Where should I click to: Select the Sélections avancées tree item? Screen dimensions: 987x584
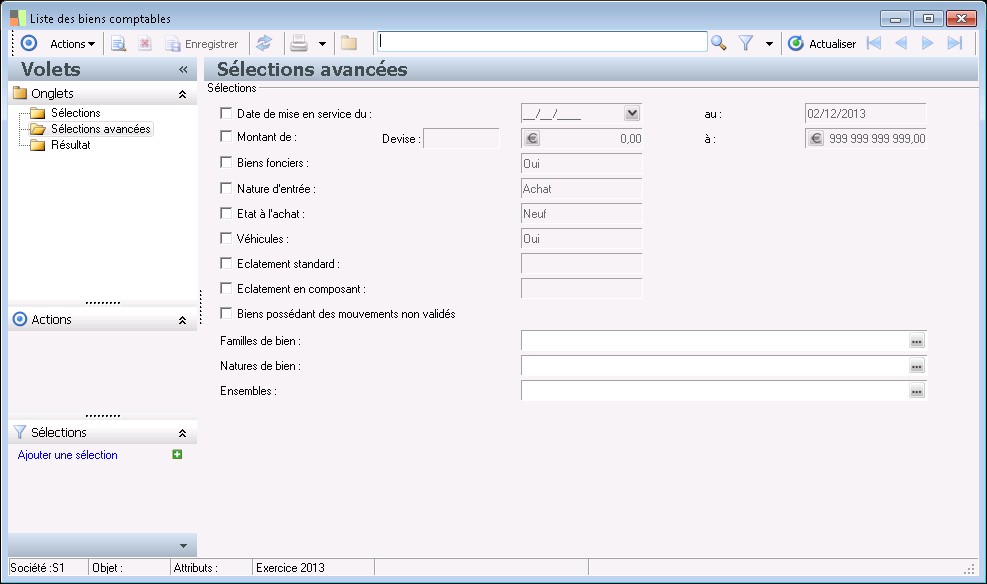point(101,129)
